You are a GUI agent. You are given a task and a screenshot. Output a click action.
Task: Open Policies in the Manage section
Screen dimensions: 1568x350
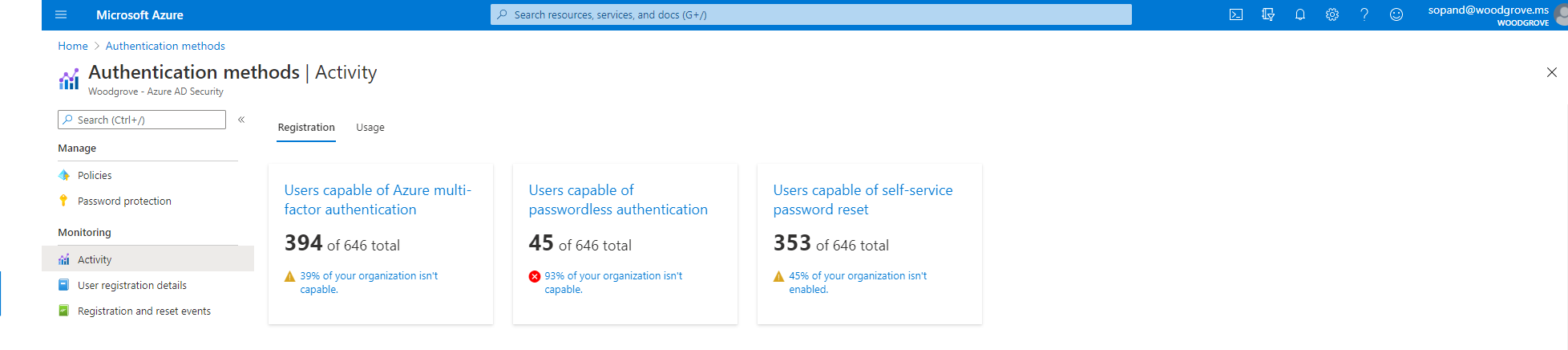click(95, 175)
